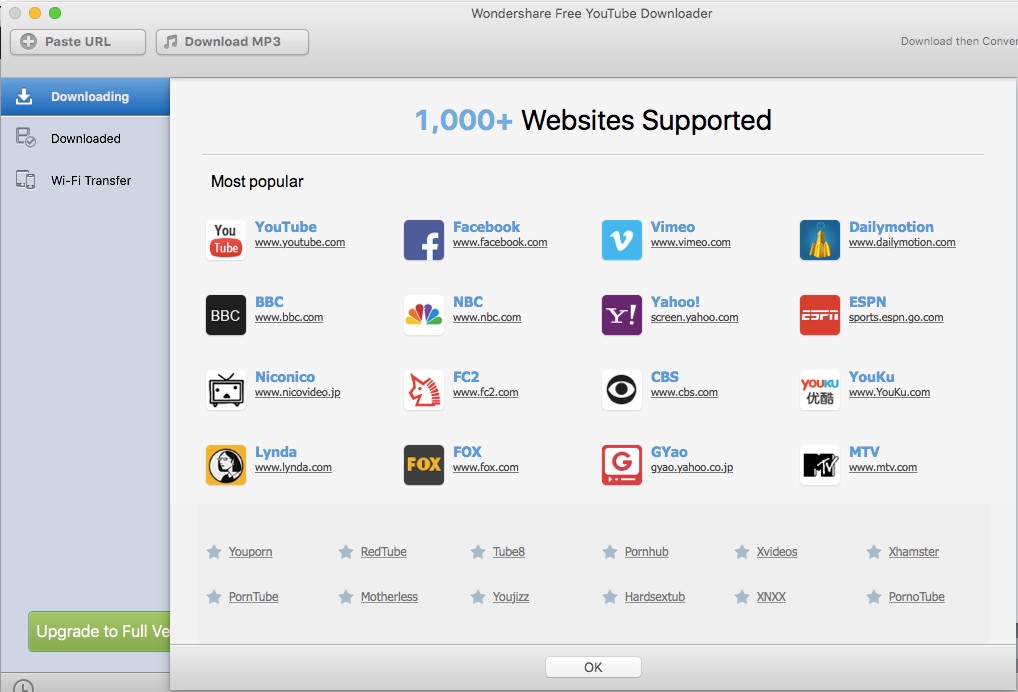Open the www.youtube.com link

(300, 242)
